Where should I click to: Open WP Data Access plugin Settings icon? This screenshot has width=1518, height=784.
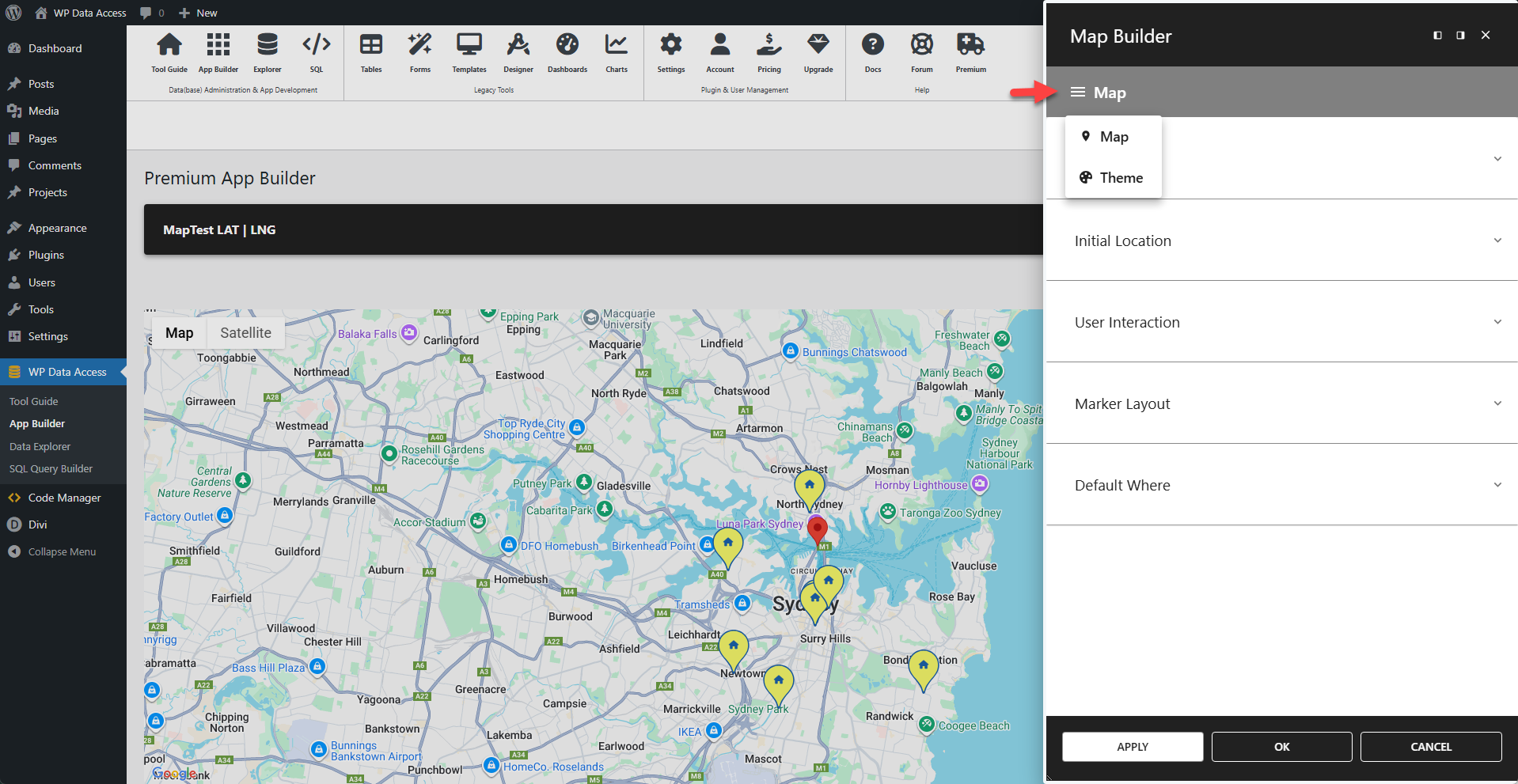[x=670, y=53]
